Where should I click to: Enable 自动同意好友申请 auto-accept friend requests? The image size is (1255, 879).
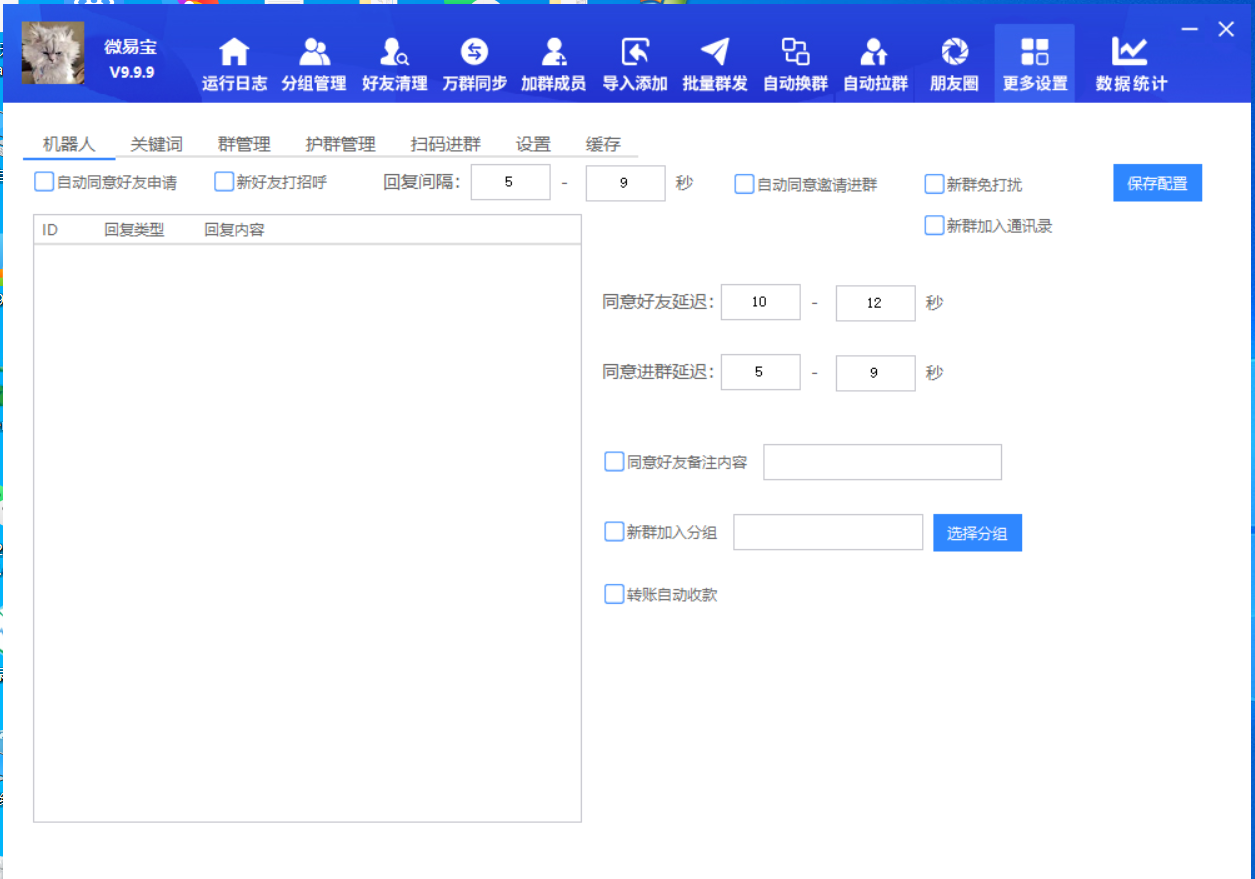pyautogui.click(x=42, y=181)
